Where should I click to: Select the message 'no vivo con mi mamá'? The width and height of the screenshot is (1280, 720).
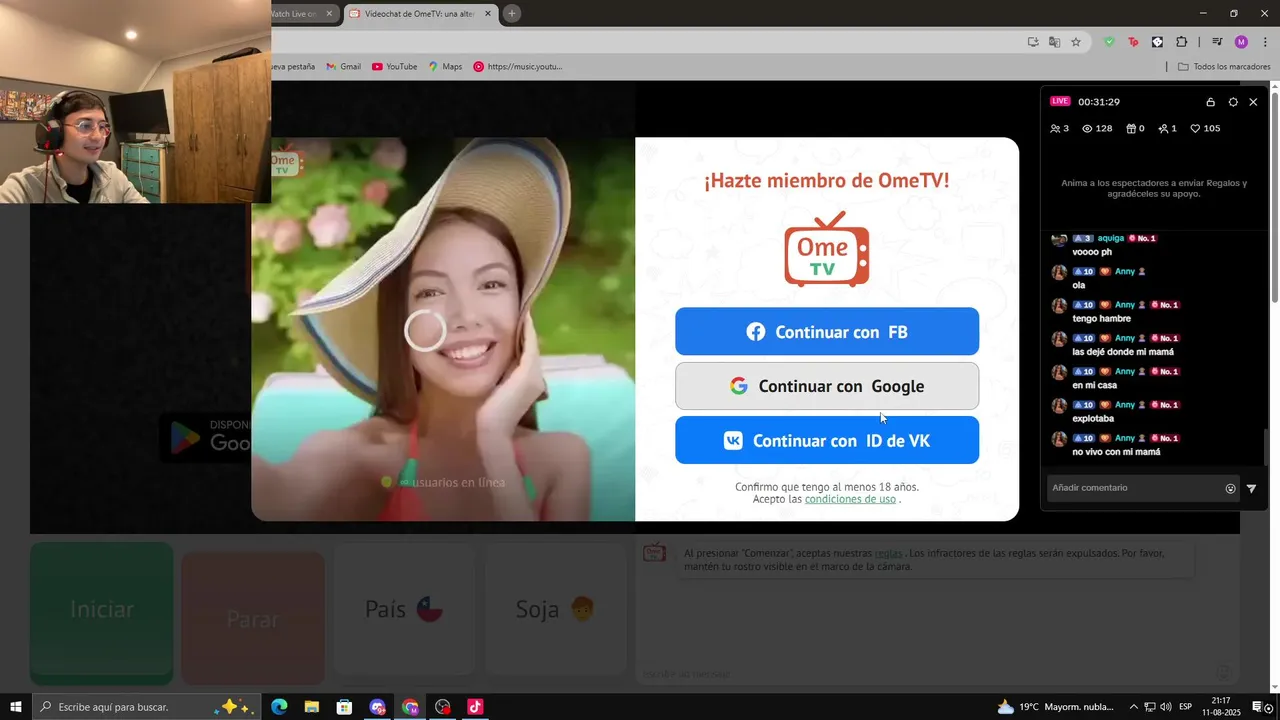click(1116, 452)
